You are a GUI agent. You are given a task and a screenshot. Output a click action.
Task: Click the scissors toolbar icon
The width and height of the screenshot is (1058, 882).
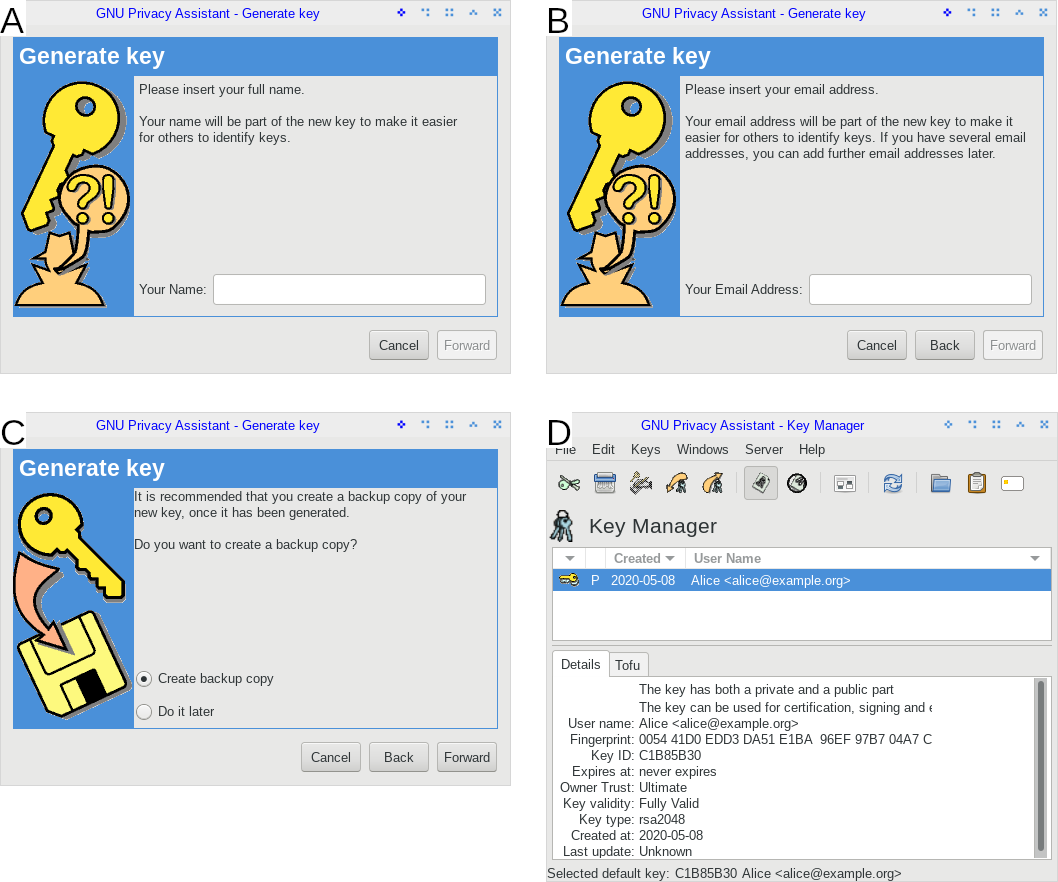[x=570, y=483]
